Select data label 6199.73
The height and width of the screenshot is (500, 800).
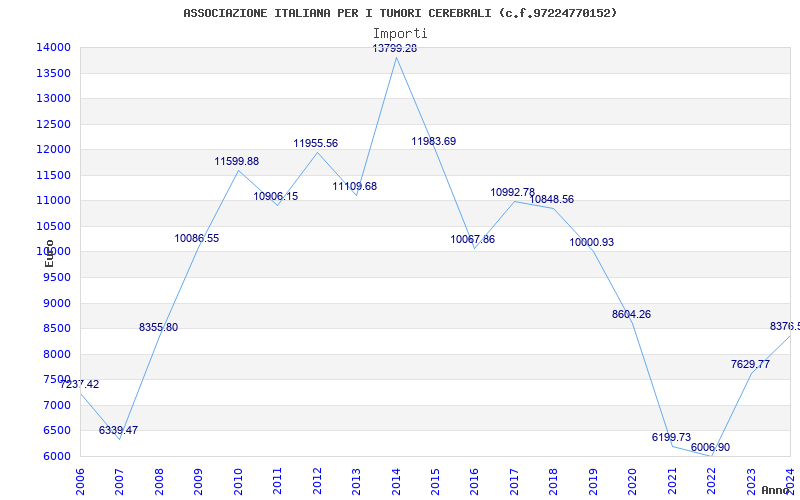click(671, 437)
